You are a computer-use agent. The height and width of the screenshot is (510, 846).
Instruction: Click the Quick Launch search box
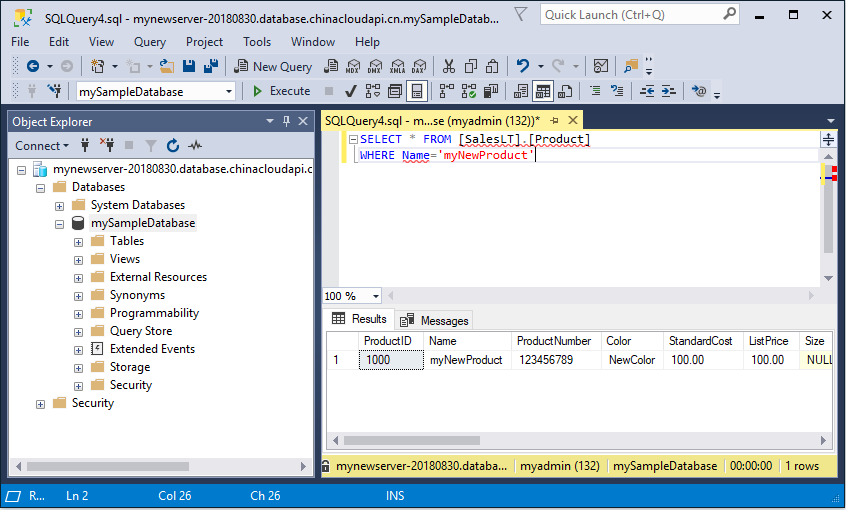click(630, 15)
